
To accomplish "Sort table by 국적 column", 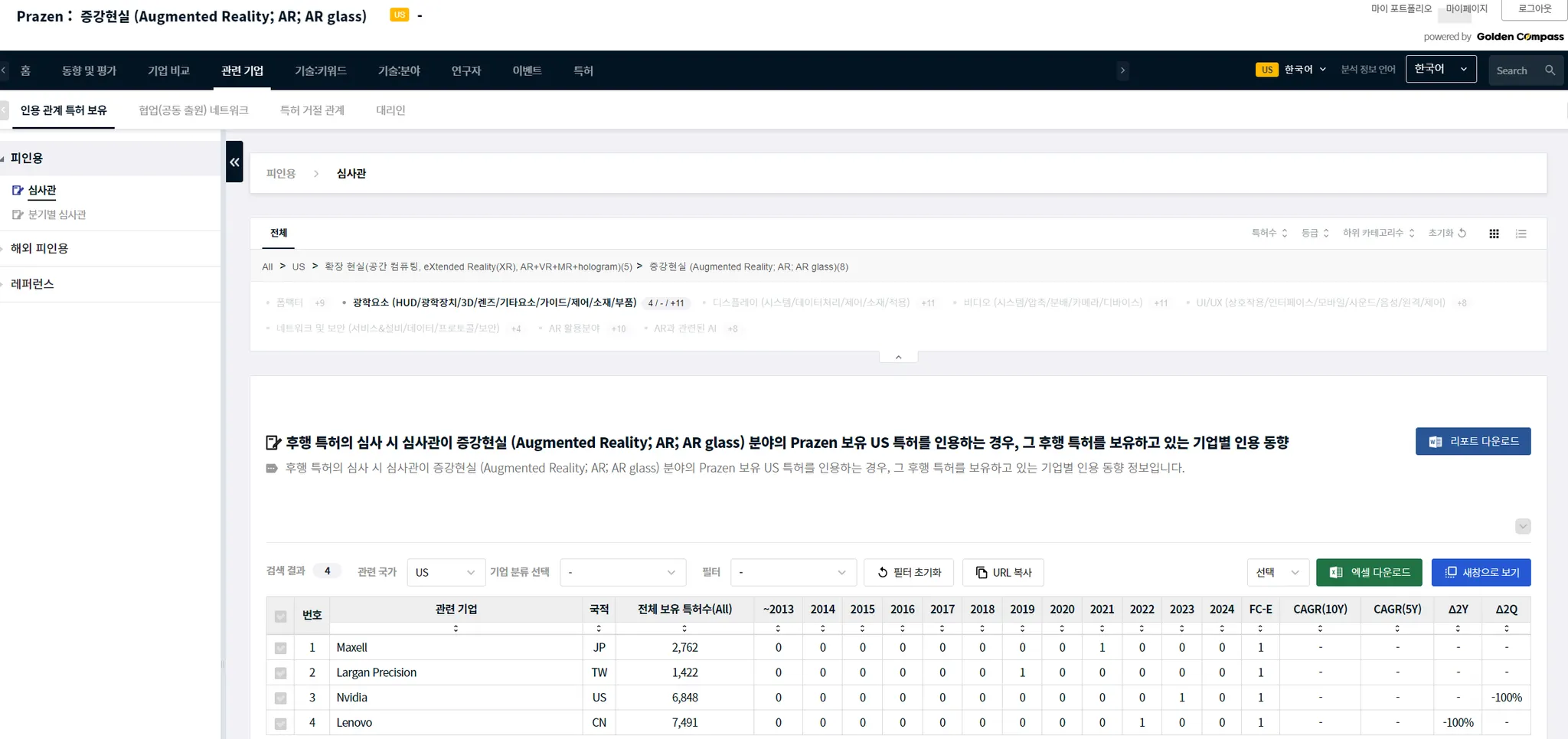I will click(x=599, y=629).
